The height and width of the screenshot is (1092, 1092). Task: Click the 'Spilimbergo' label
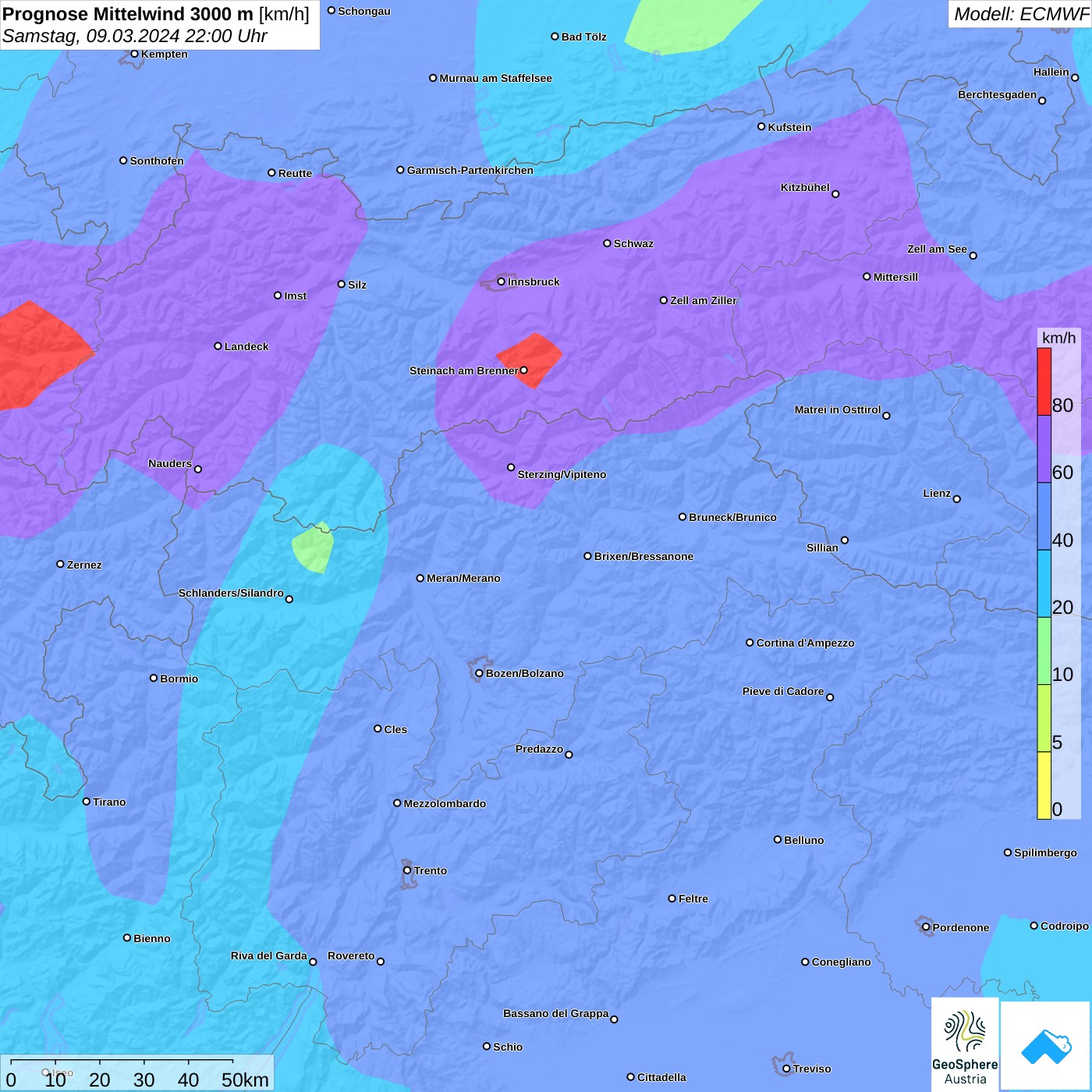pos(1045,853)
